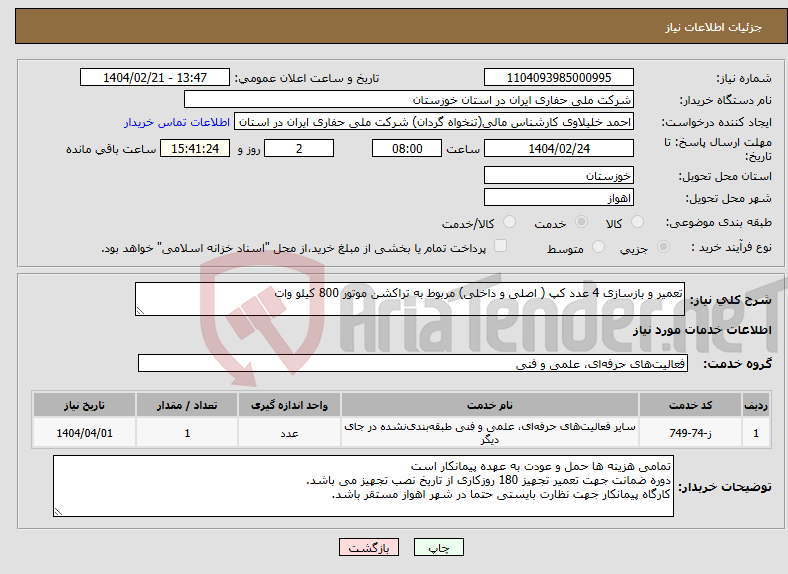Click the تاریخ نیاز column header
Screen dimensions: 788x574
pyautogui.click(x=84, y=405)
